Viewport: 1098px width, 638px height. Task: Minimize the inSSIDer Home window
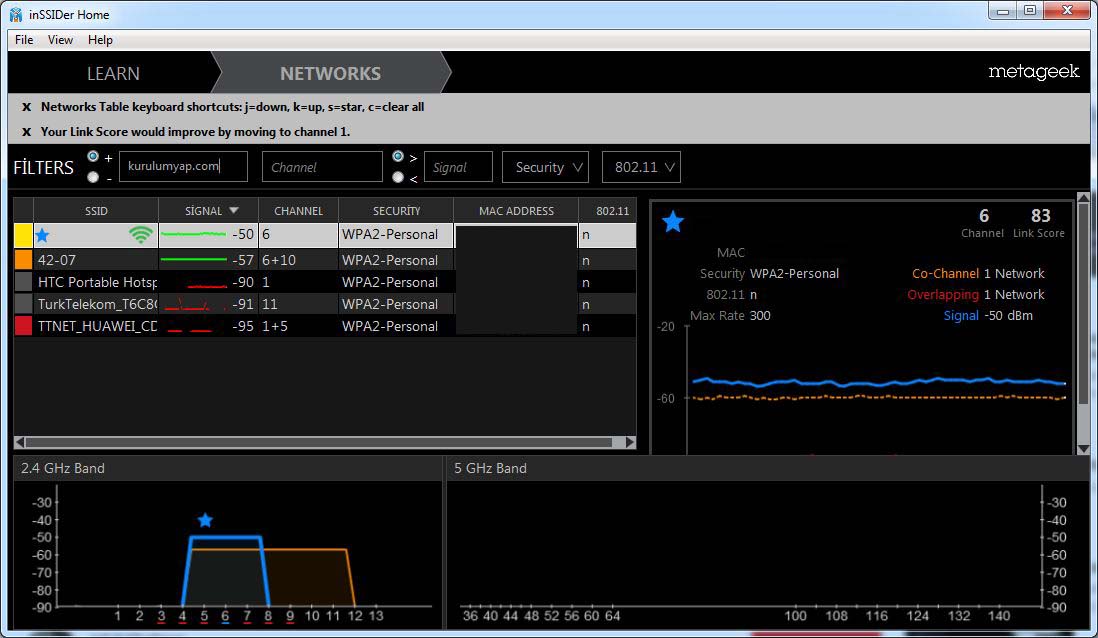click(x=1003, y=11)
